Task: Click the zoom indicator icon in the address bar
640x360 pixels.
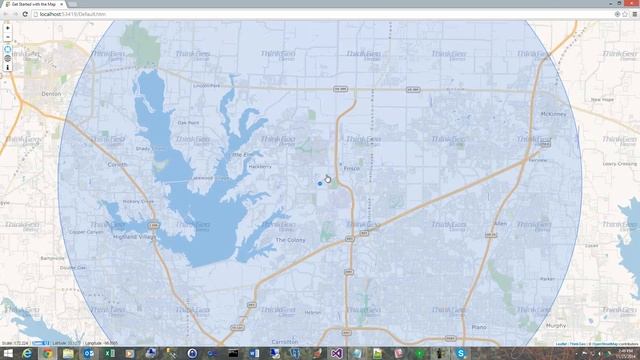Action: point(617,14)
